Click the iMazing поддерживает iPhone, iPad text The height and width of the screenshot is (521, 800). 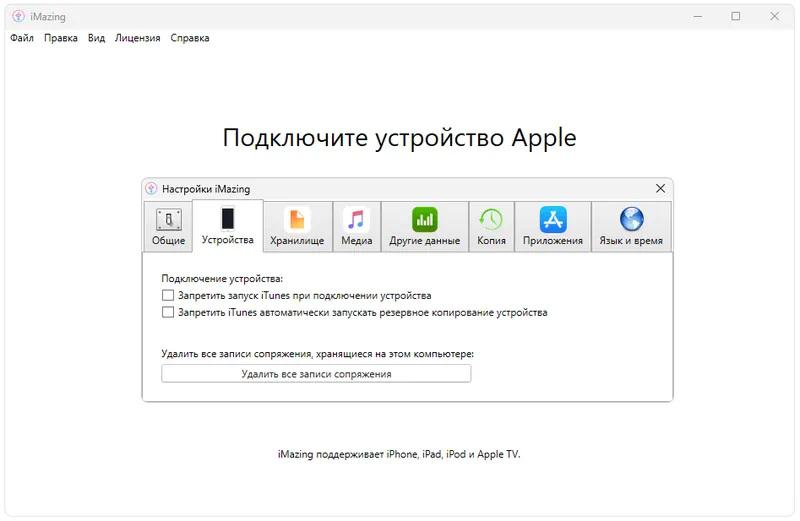[x=399, y=454]
